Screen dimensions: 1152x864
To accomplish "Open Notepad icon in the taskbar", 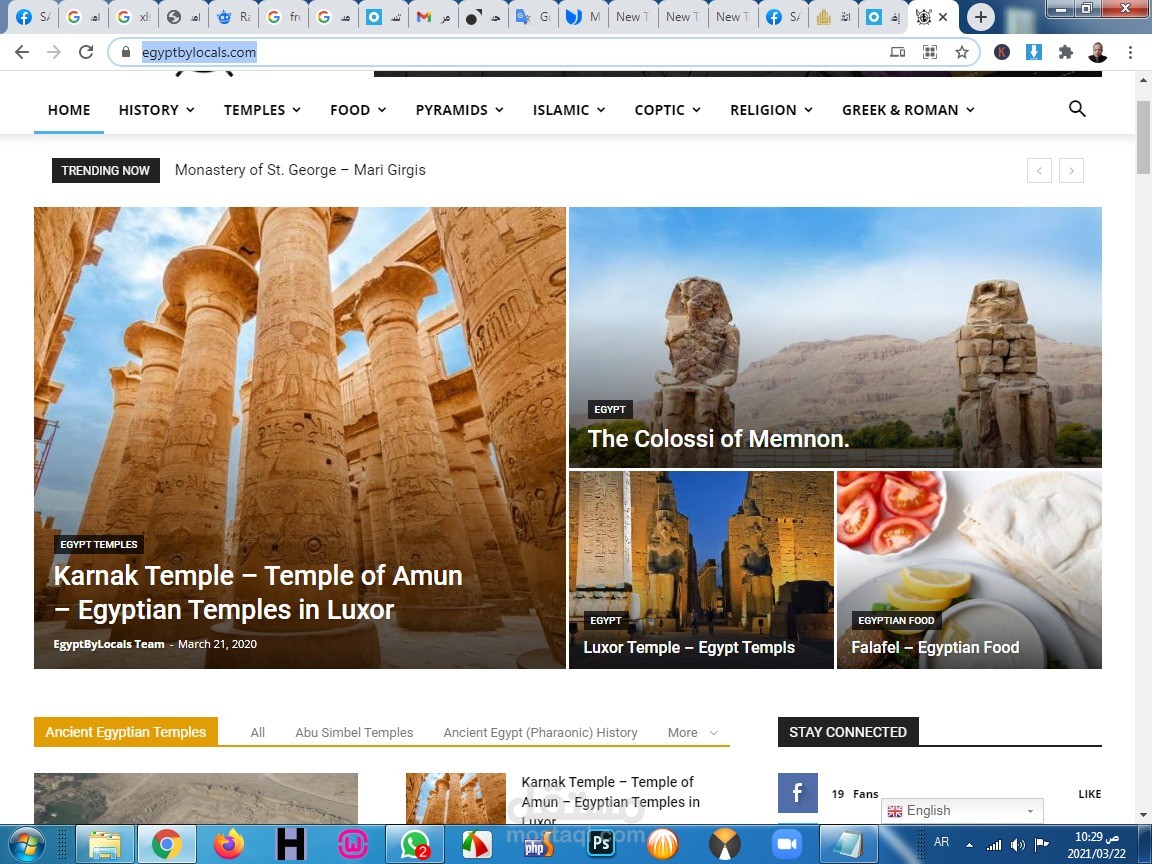I will click(x=848, y=844).
